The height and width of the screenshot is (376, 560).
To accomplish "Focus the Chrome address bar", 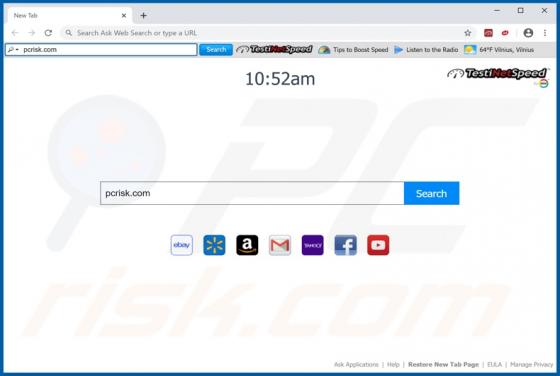I will (x=264, y=33).
